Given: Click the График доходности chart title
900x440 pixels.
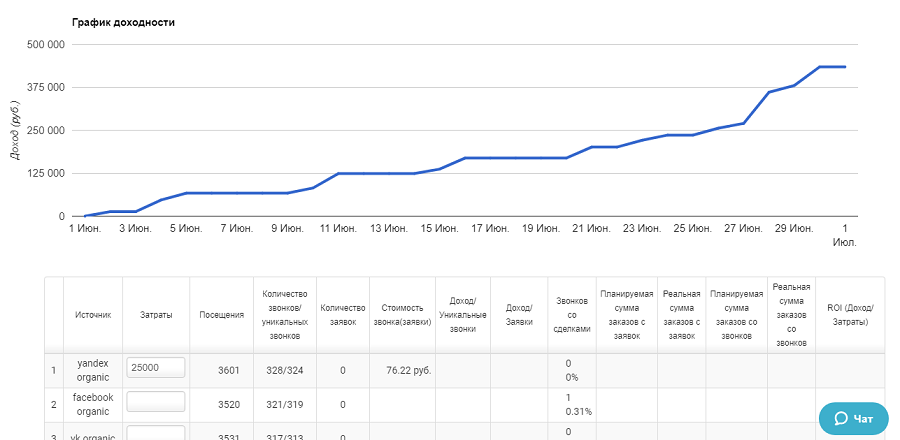Looking at the screenshot, I should coord(123,23).
